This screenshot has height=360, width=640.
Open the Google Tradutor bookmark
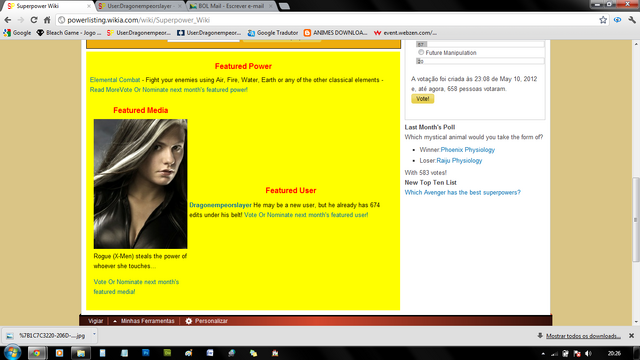coord(273,33)
